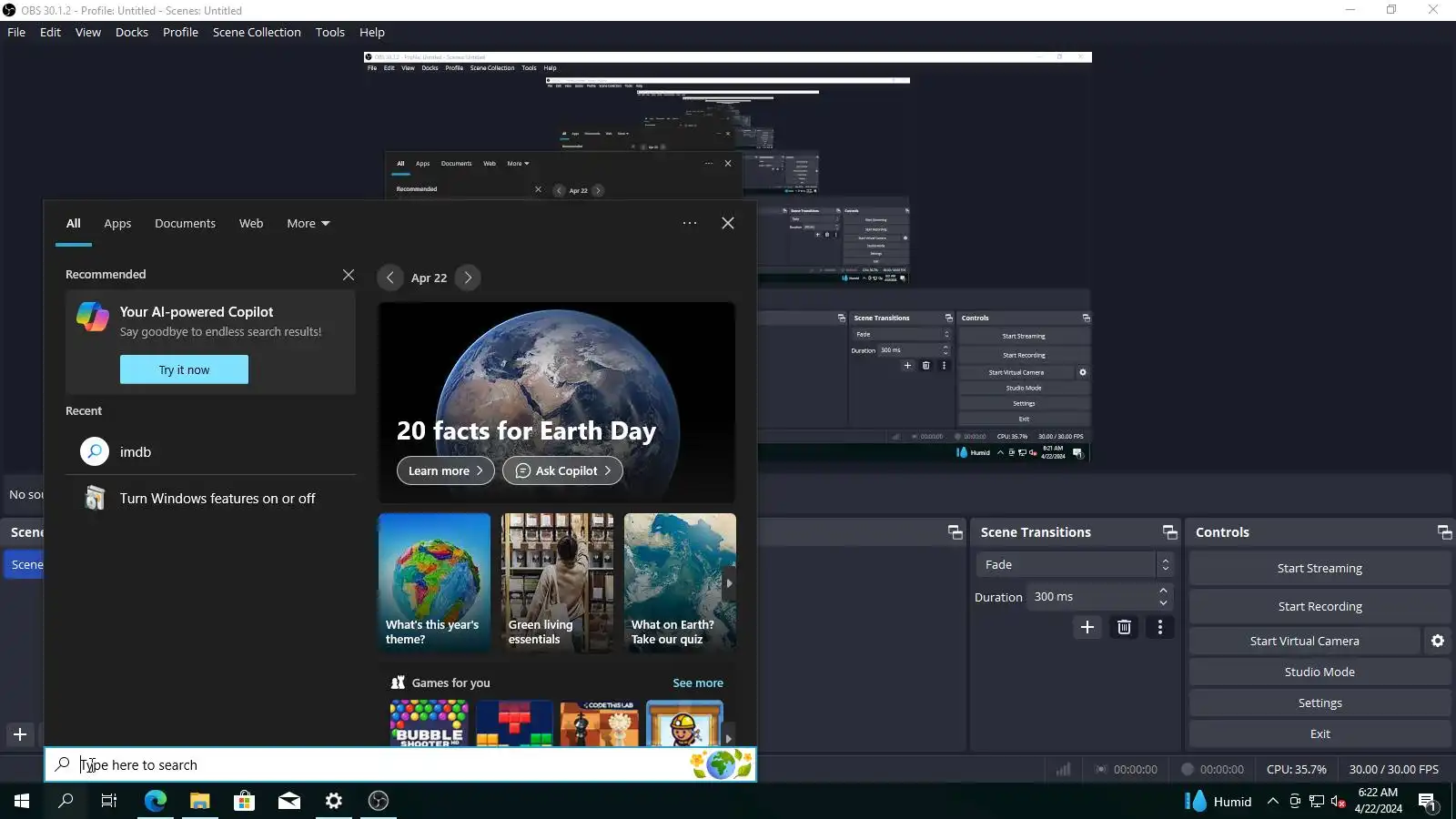Image resolution: width=1456 pixels, height=819 pixels.
Task: Close the Windows search panel
Action: 728,223
